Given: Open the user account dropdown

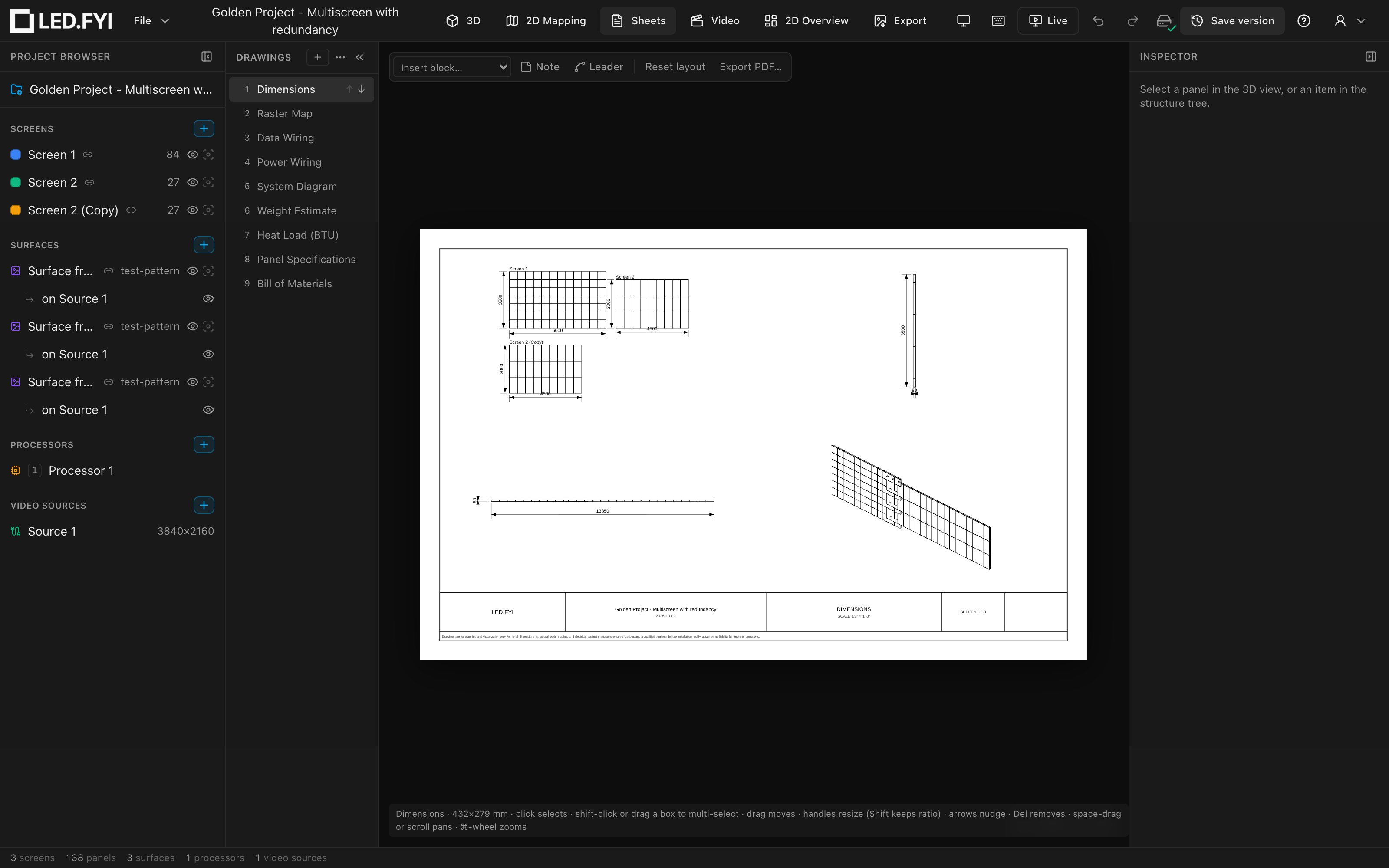Looking at the screenshot, I should pos(1350,21).
